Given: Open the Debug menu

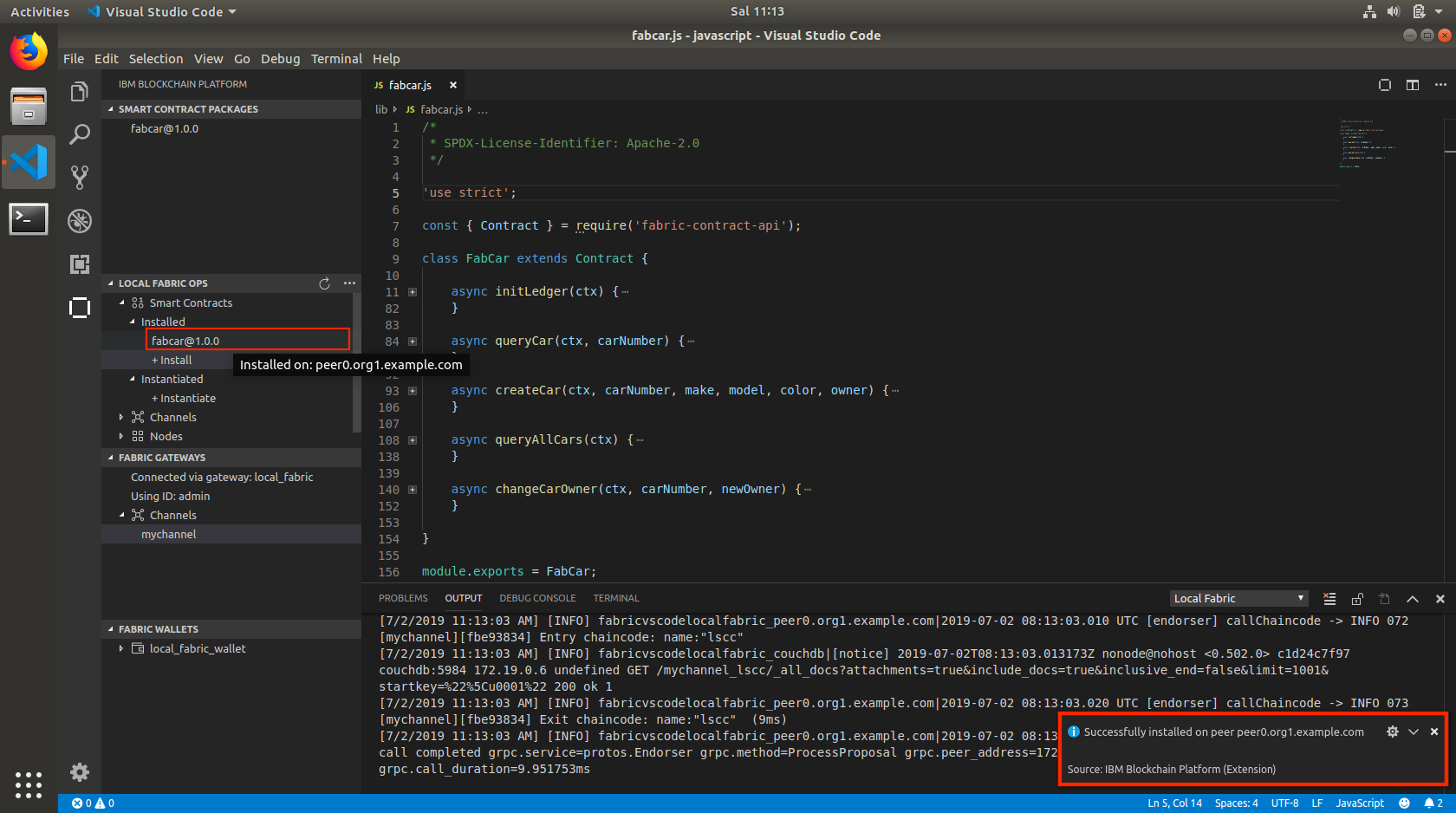Looking at the screenshot, I should tap(280, 59).
